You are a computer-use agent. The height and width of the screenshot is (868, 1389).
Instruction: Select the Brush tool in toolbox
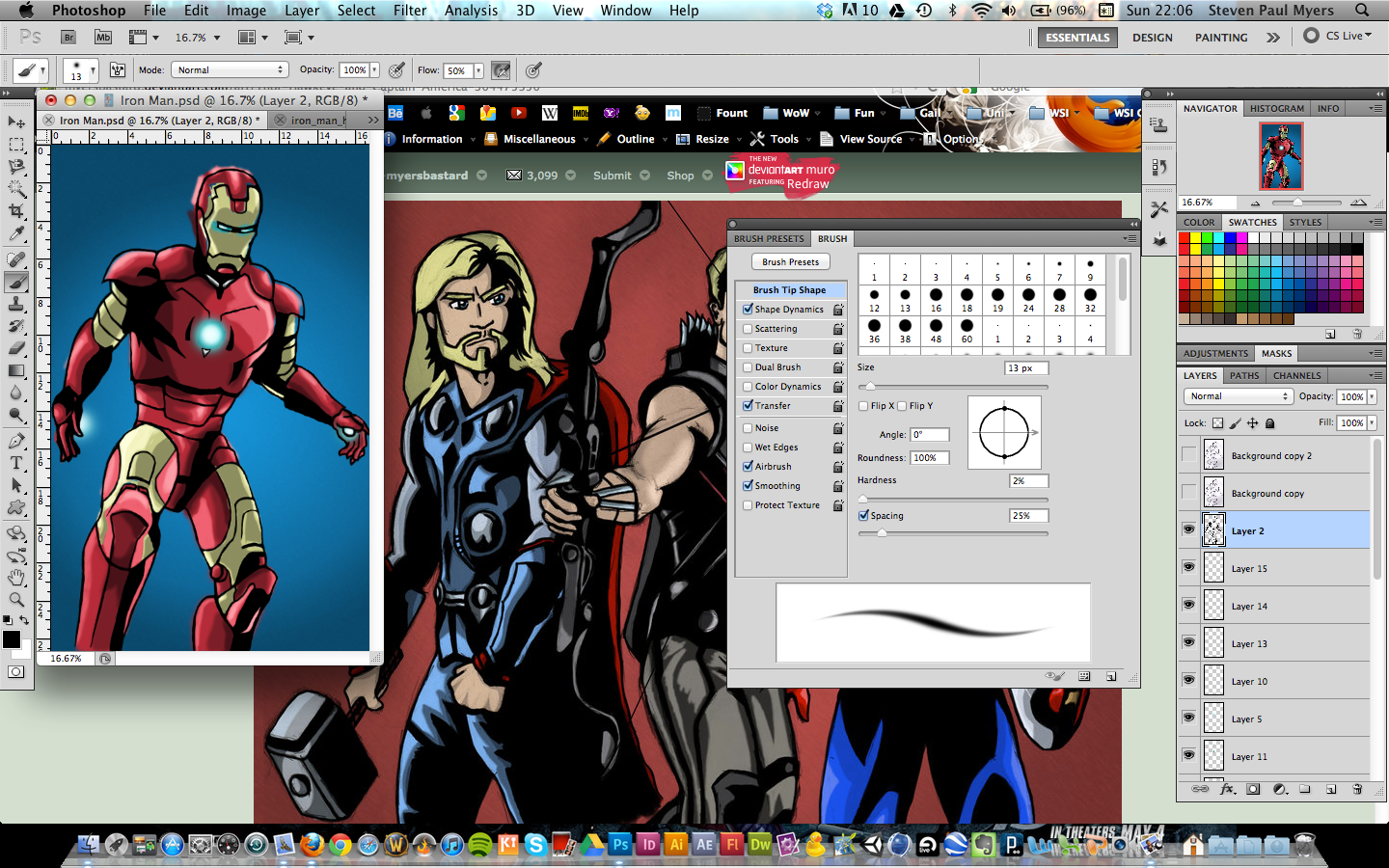pyautogui.click(x=16, y=282)
